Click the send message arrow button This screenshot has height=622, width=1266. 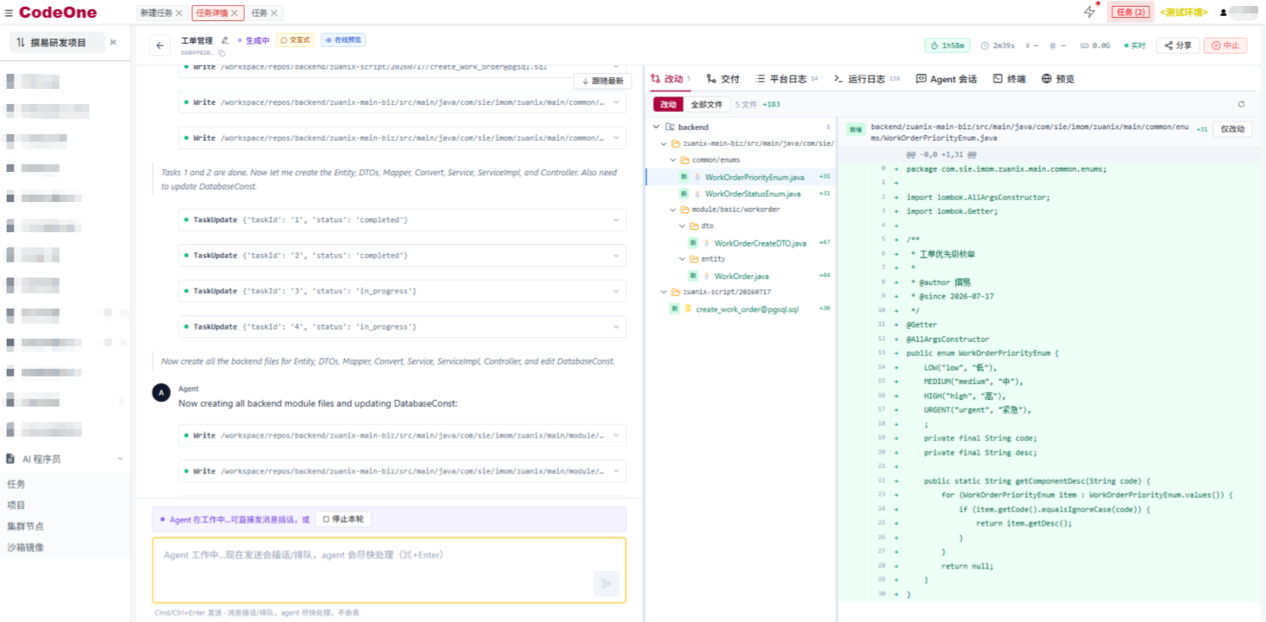tap(605, 584)
